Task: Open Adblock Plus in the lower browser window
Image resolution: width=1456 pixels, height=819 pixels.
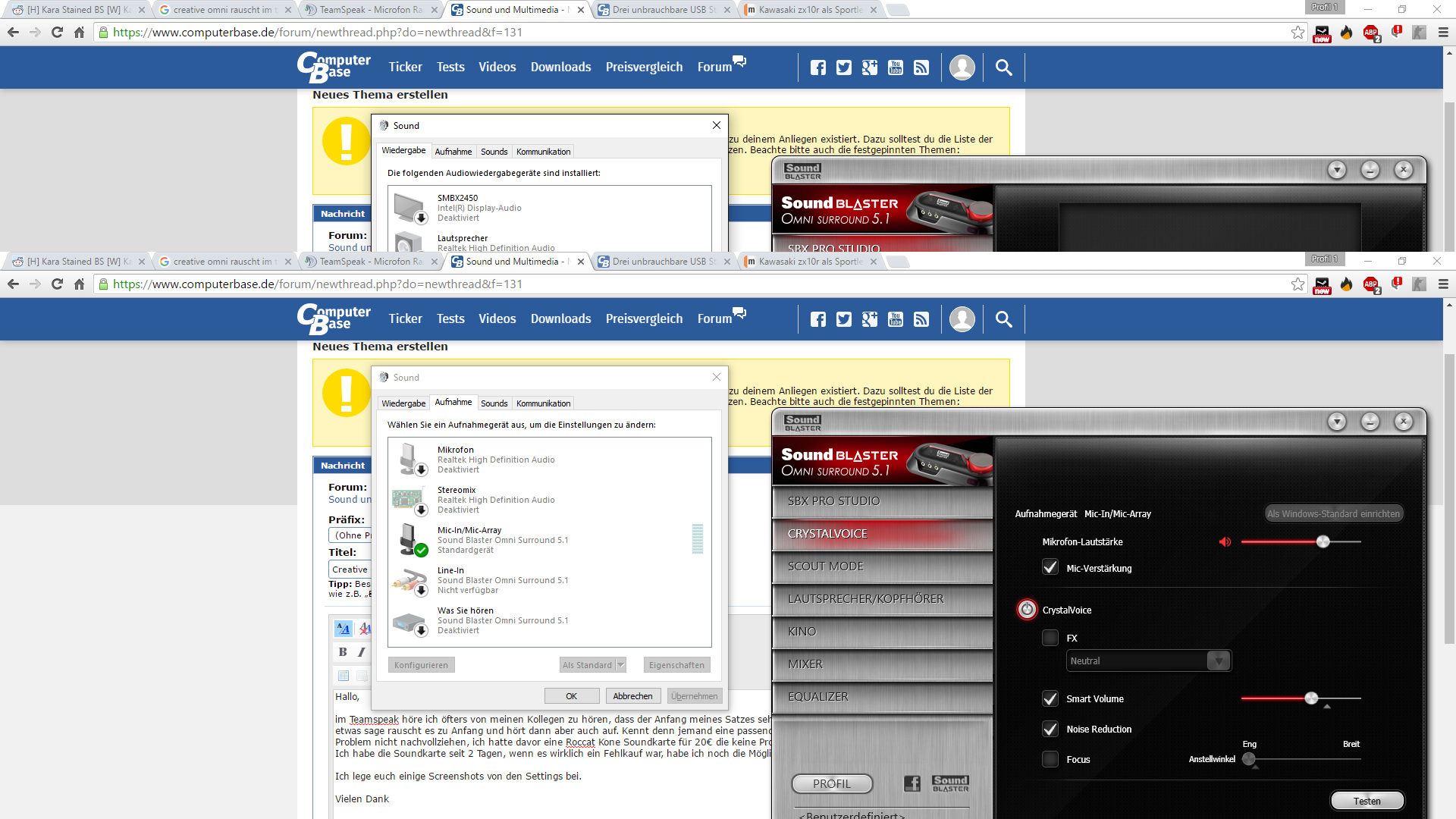Action: (1371, 284)
